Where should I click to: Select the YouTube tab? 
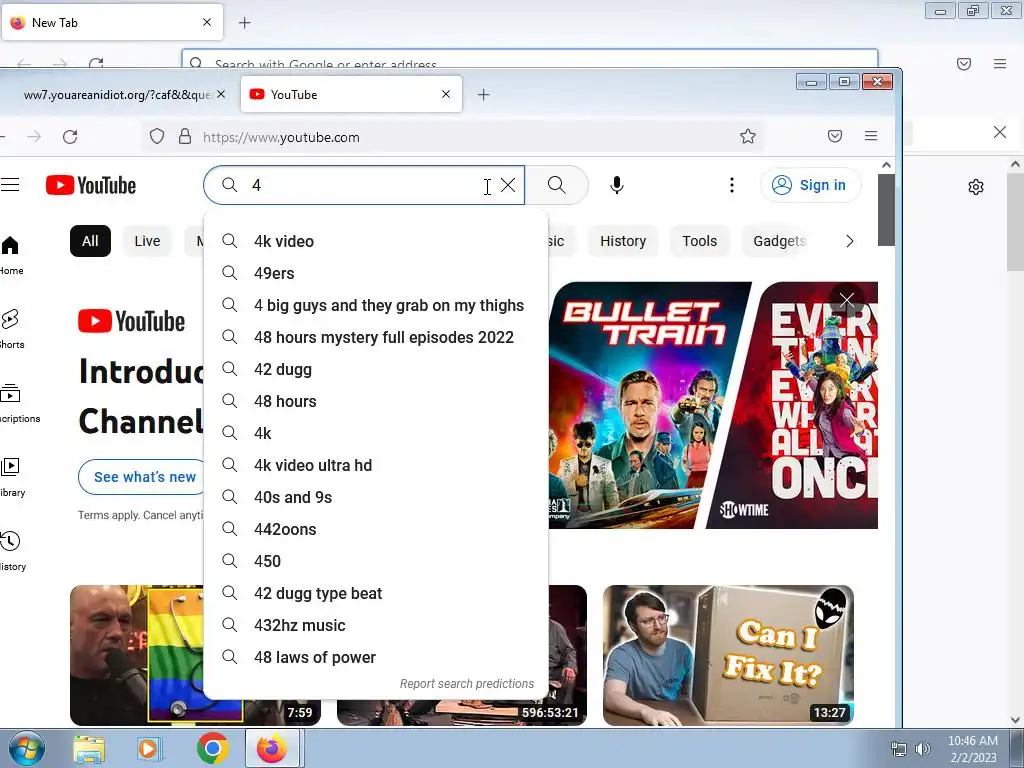pyautogui.click(x=351, y=95)
